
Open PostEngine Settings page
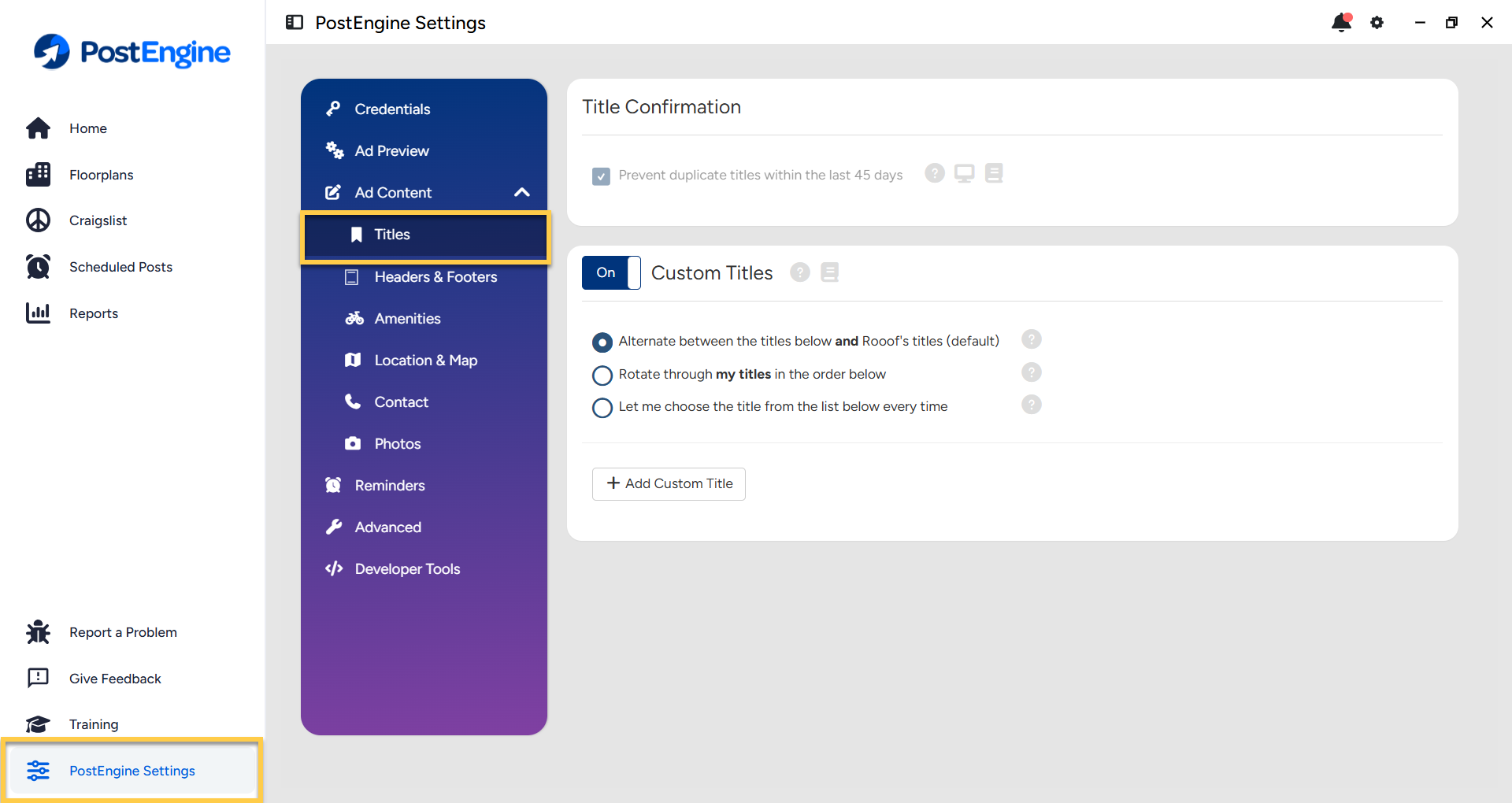point(132,771)
